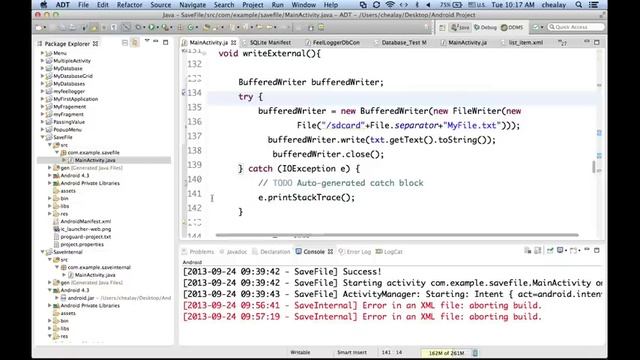Maximize the Package Explorer panel
The image size is (640, 360).
(x=166, y=42)
